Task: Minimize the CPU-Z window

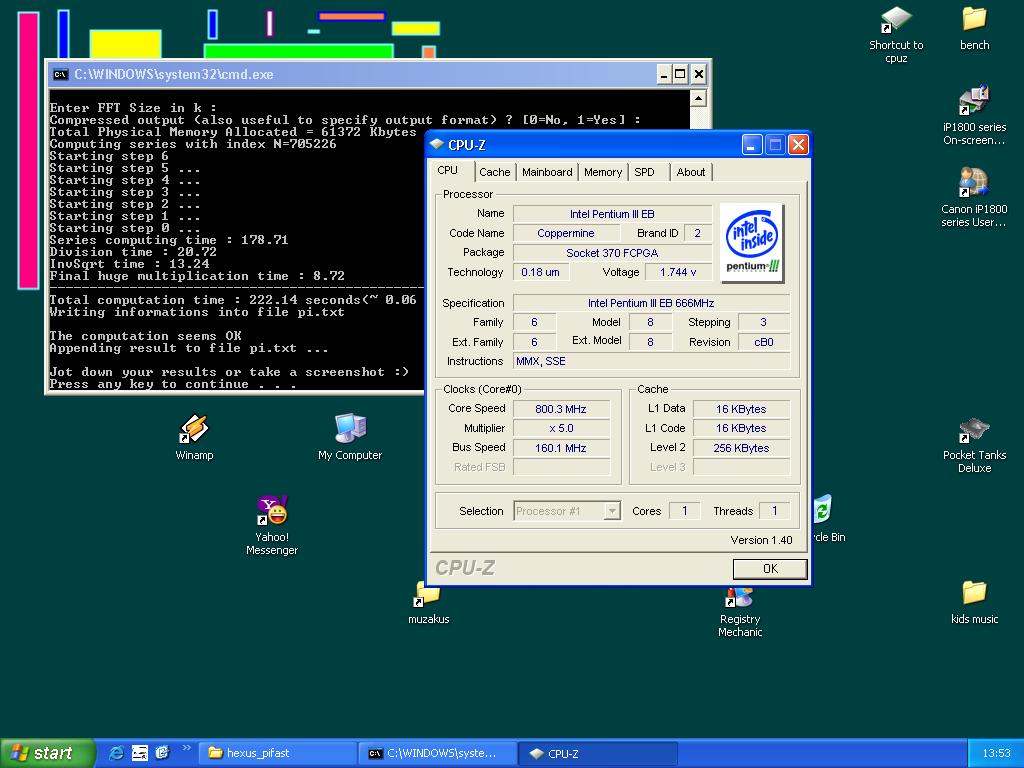Action: (752, 144)
